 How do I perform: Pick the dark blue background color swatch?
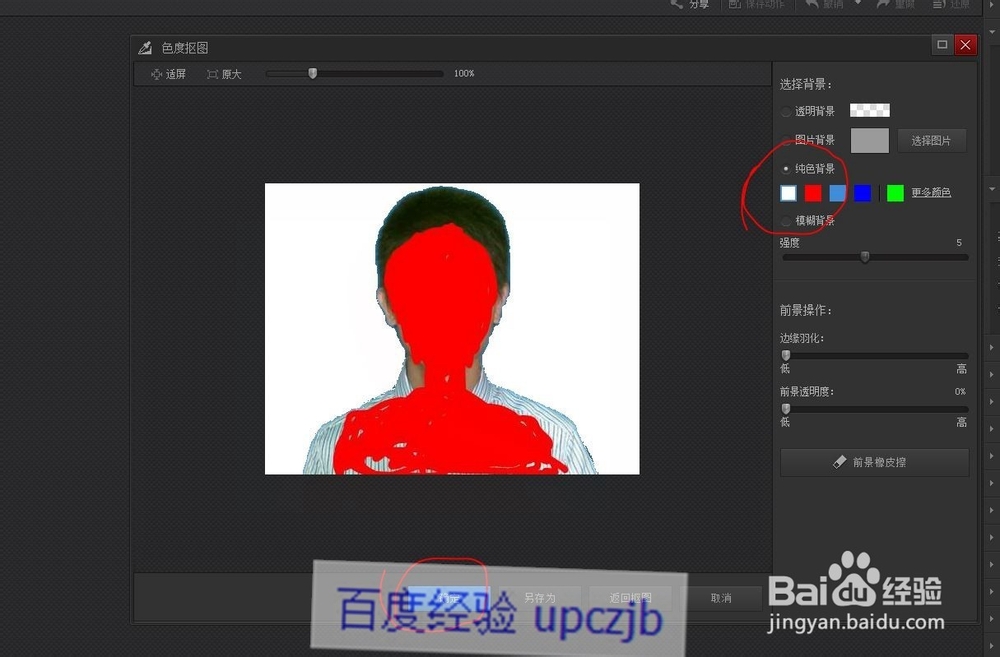point(862,193)
